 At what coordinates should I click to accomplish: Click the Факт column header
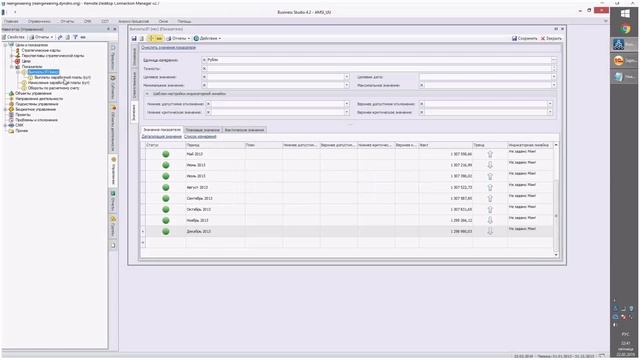(446, 145)
